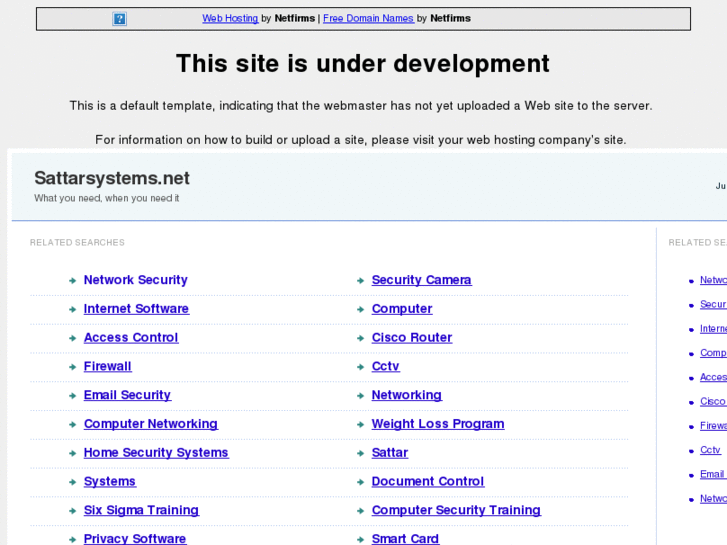Click the arrow icon beside Security Camera
Image resolution: width=727 pixels, height=545 pixels.
(360, 281)
